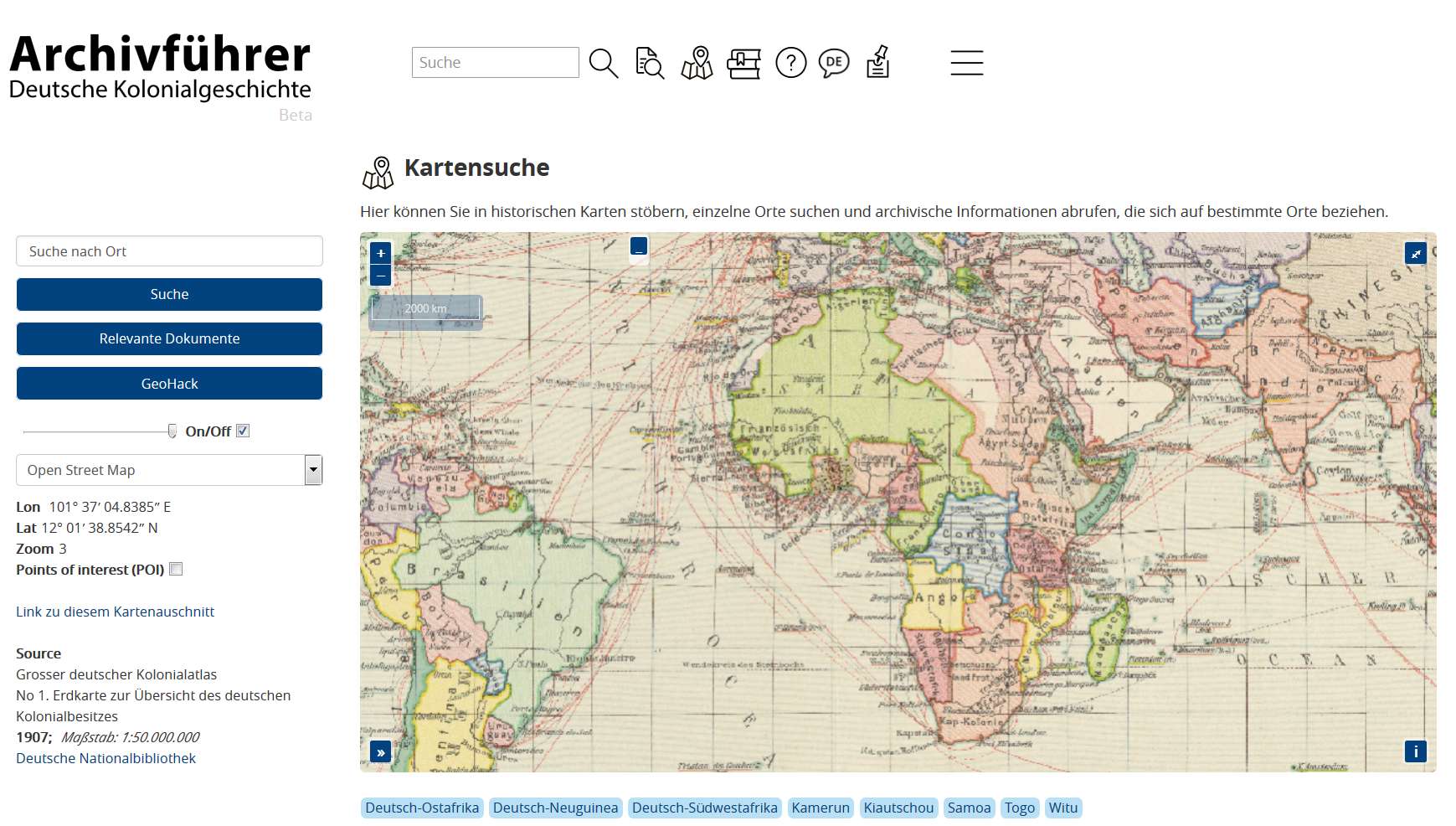Open the hamburger menu
This screenshot has width=1456, height=826.
tap(967, 63)
